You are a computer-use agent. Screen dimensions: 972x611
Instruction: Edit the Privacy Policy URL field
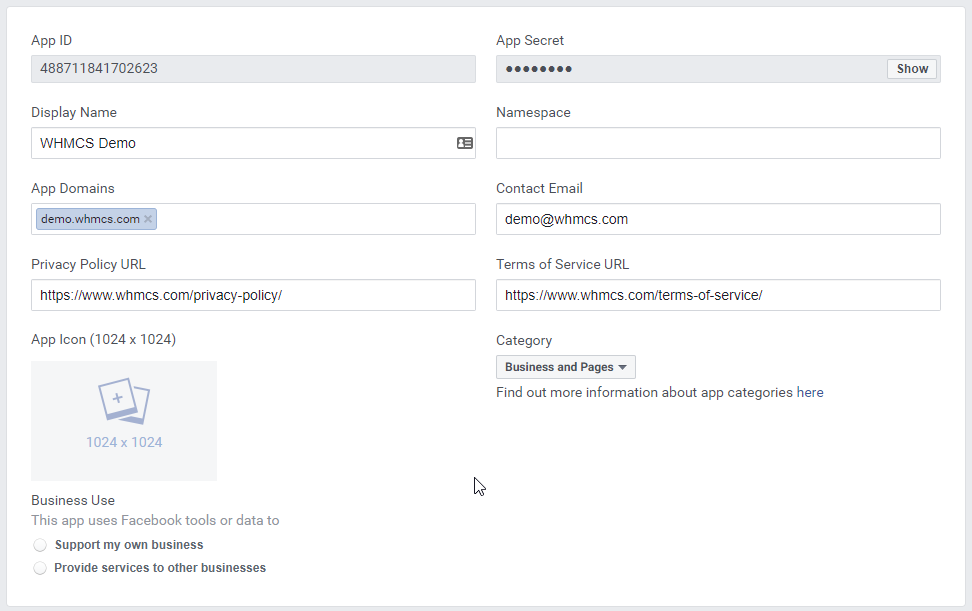point(254,295)
